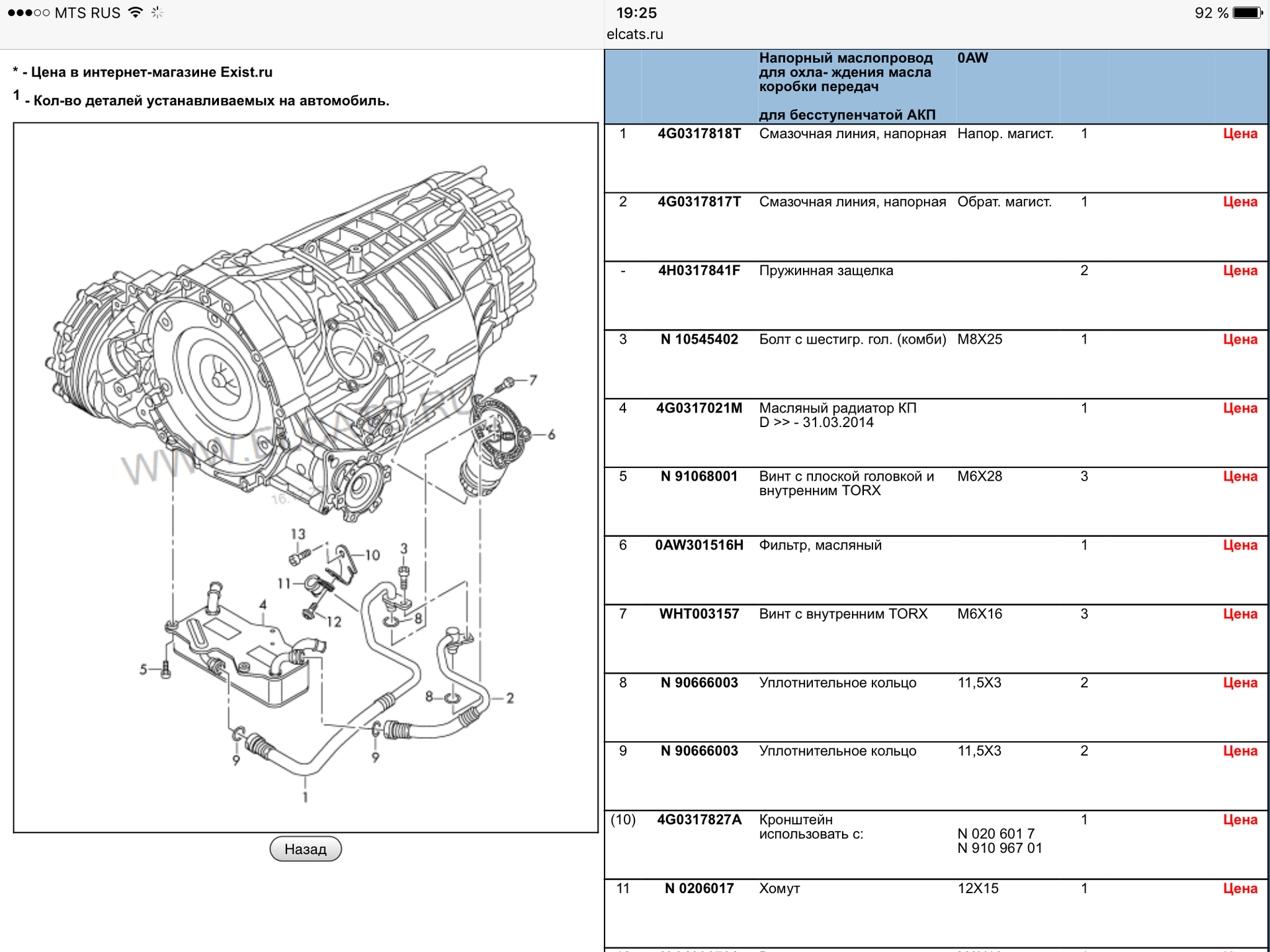Tap the loading activity spinner icon
The height and width of the screenshot is (952, 1270).
[x=157, y=13]
